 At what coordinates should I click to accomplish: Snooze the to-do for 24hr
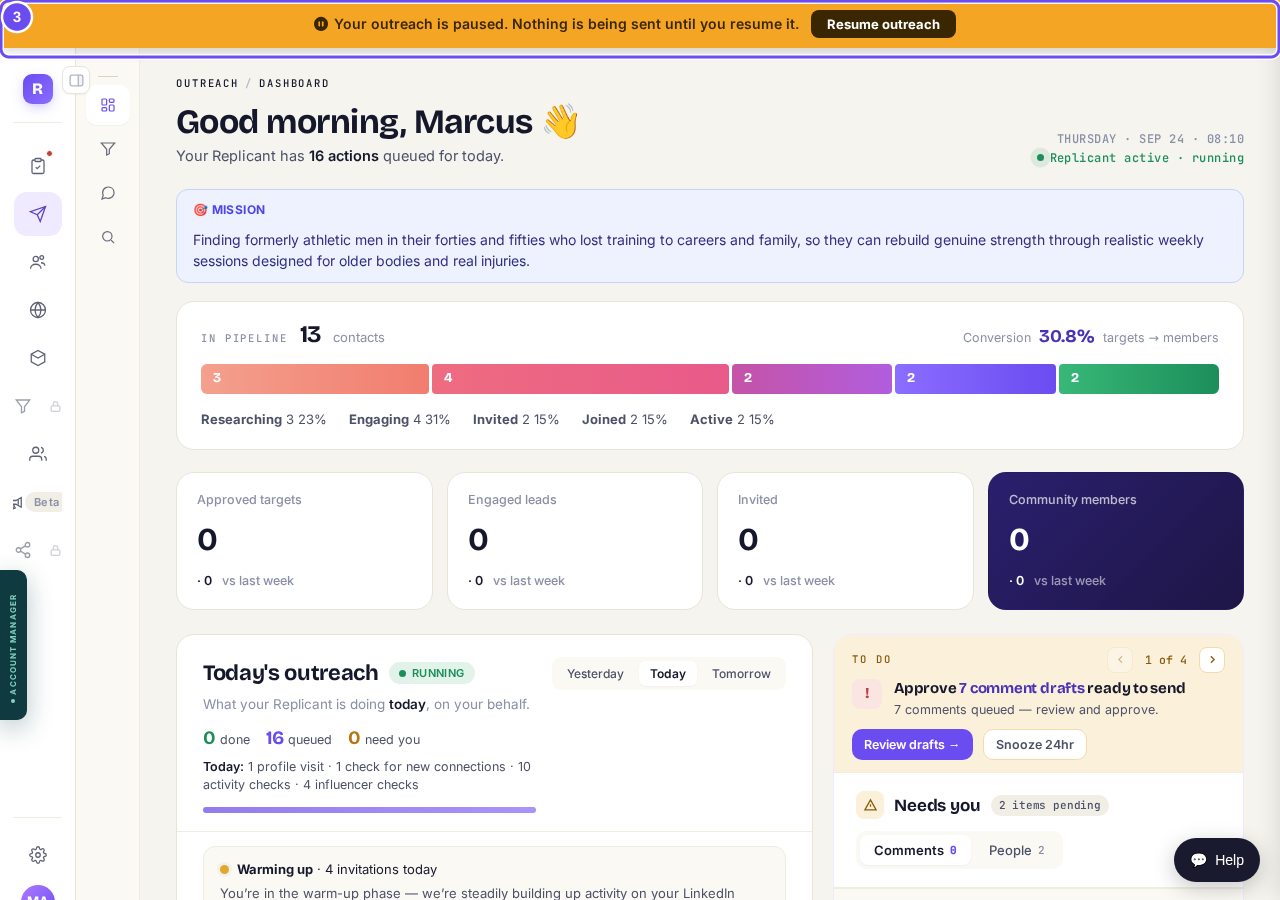point(1035,744)
